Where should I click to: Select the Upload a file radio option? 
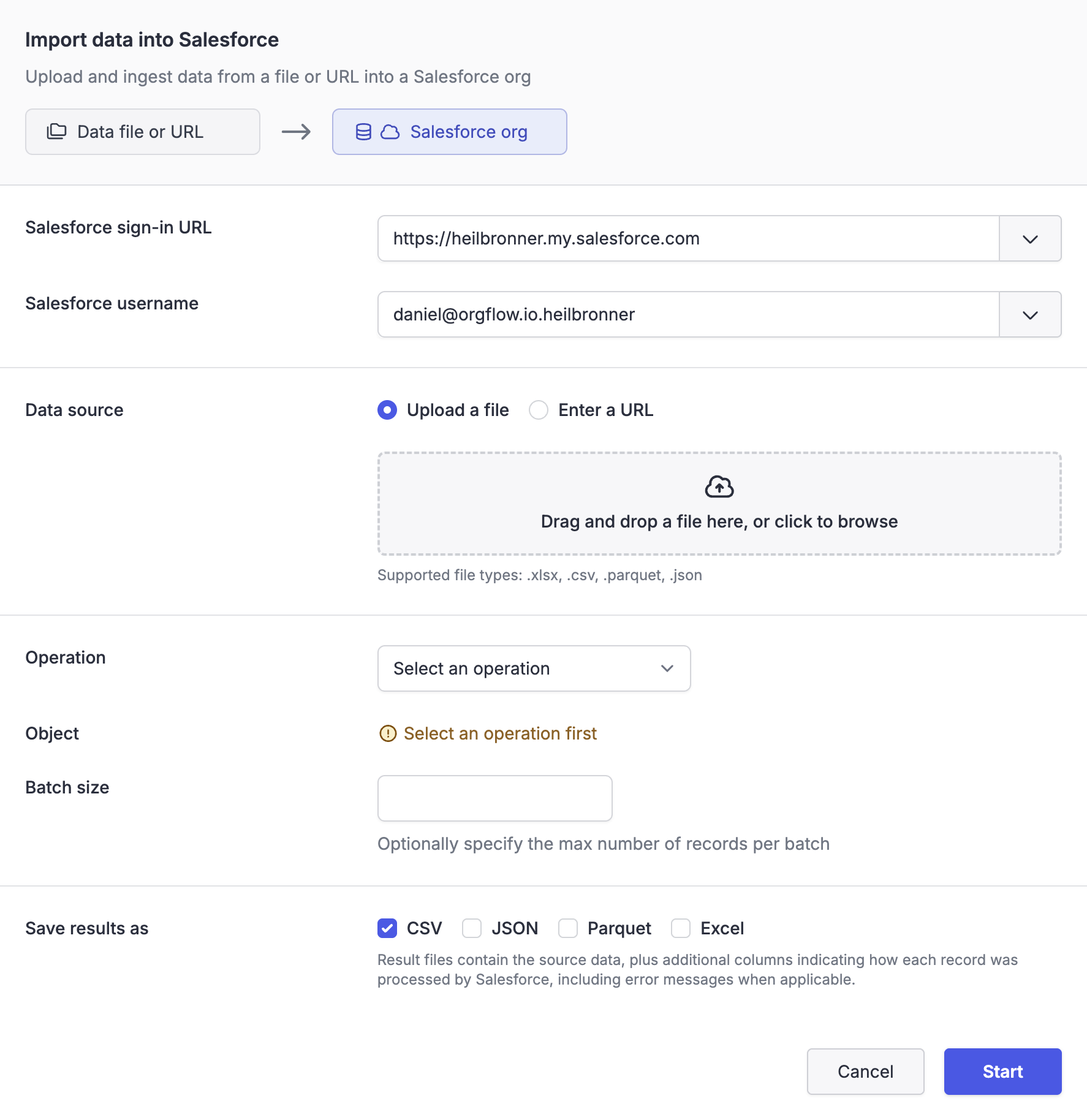click(387, 410)
